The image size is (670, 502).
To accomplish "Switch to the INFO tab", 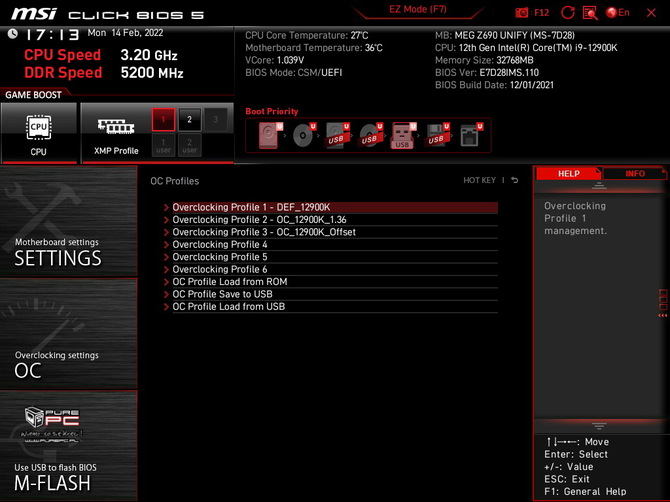I will pyautogui.click(x=635, y=173).
